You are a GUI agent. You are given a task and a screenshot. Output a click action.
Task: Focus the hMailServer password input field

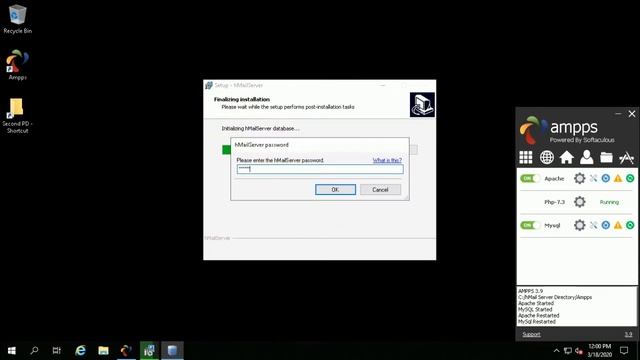pyautogui.click(x=320, y=169)
